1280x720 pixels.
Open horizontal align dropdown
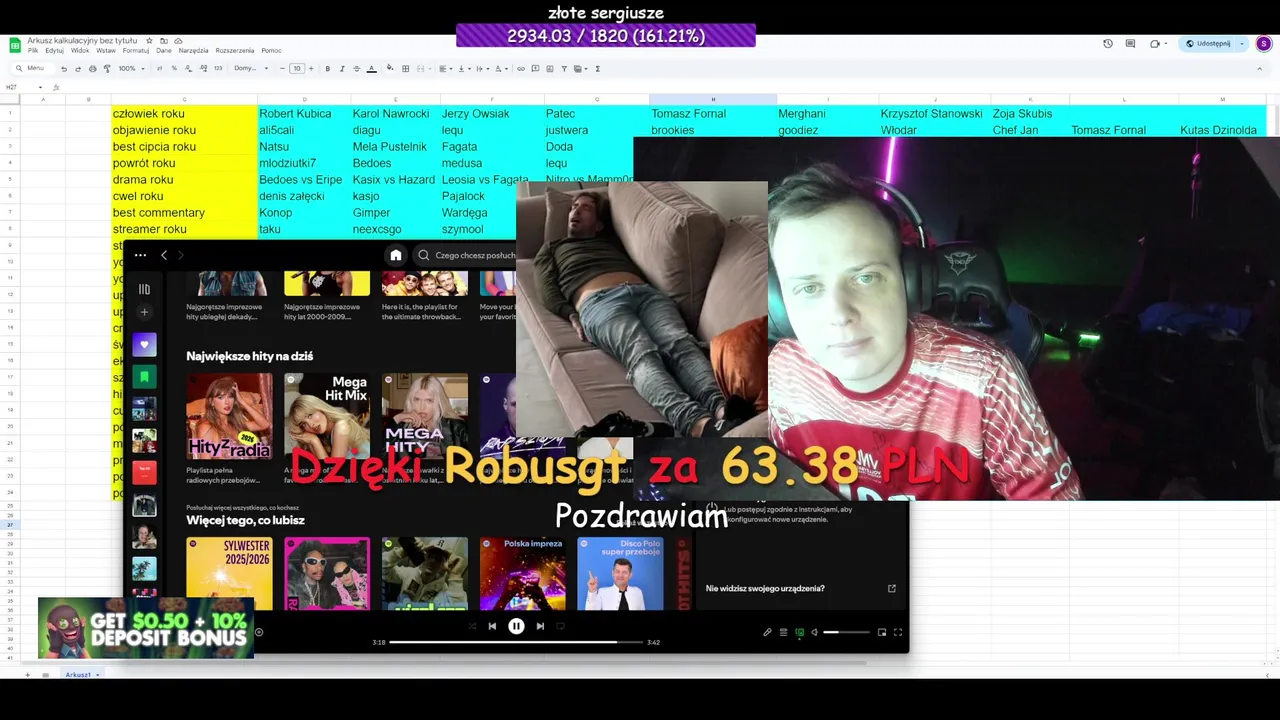coord(445,69)
